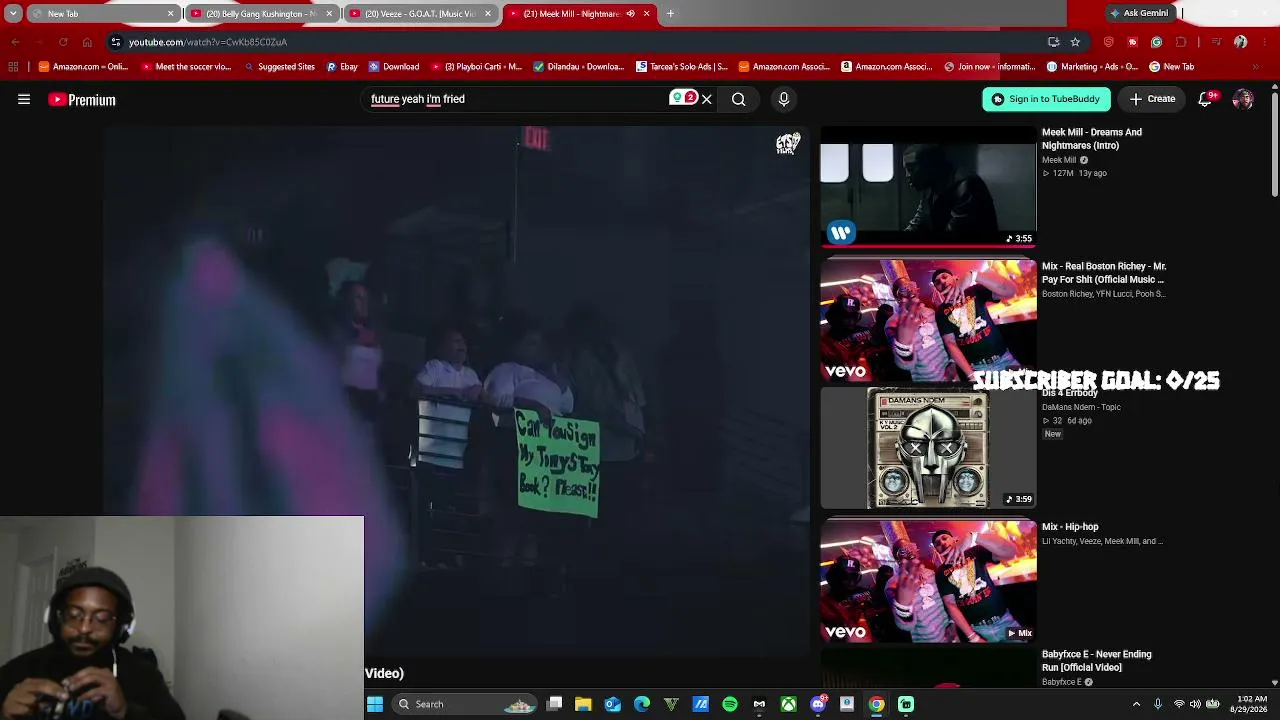Expand the tab search dropdown arrow
Screen dimensions: 1280x720
click(x=13, y=14)
